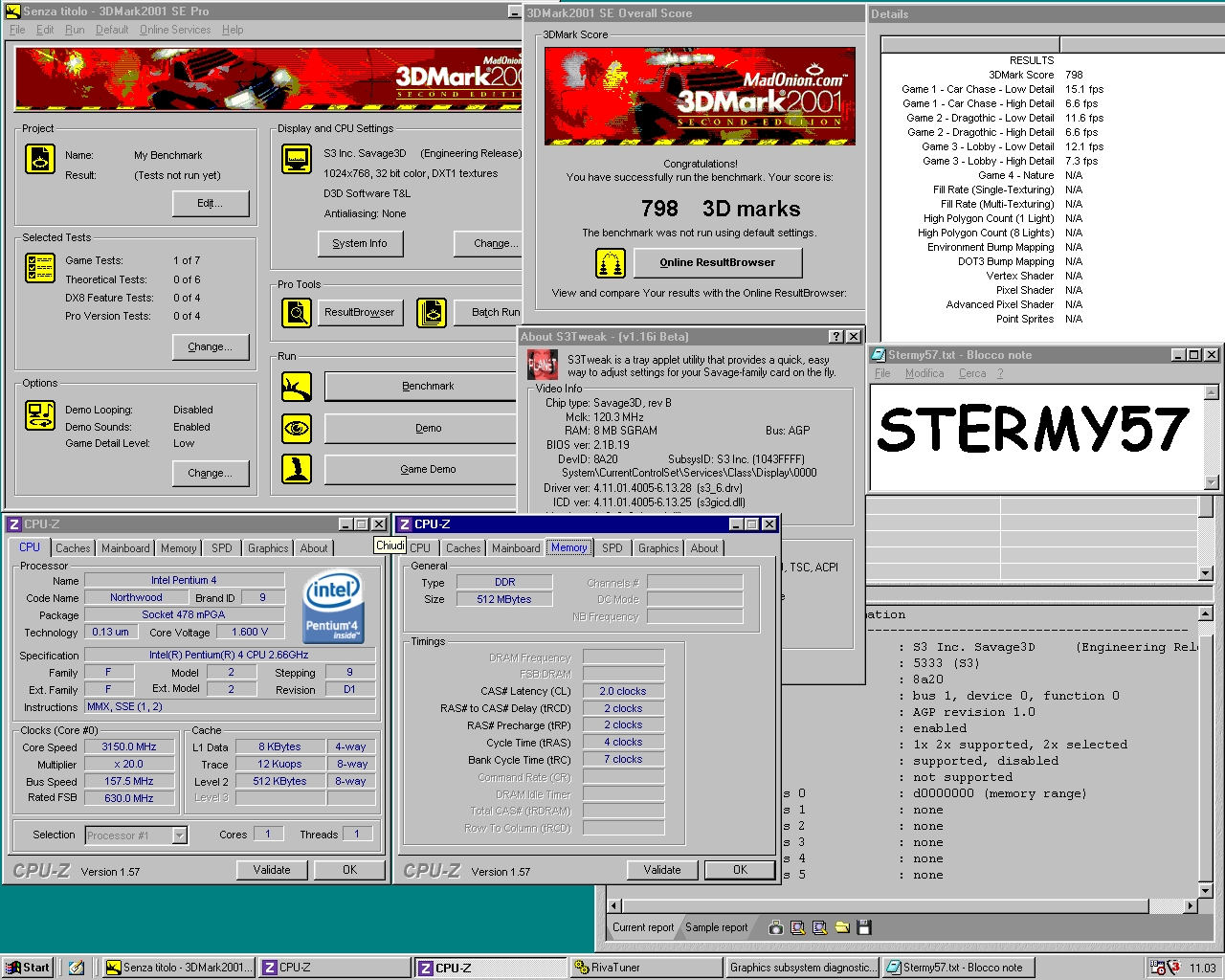Click the clock showing 11.03
This screenshot has height=980, width=1225.
(x=1202, y=968)
